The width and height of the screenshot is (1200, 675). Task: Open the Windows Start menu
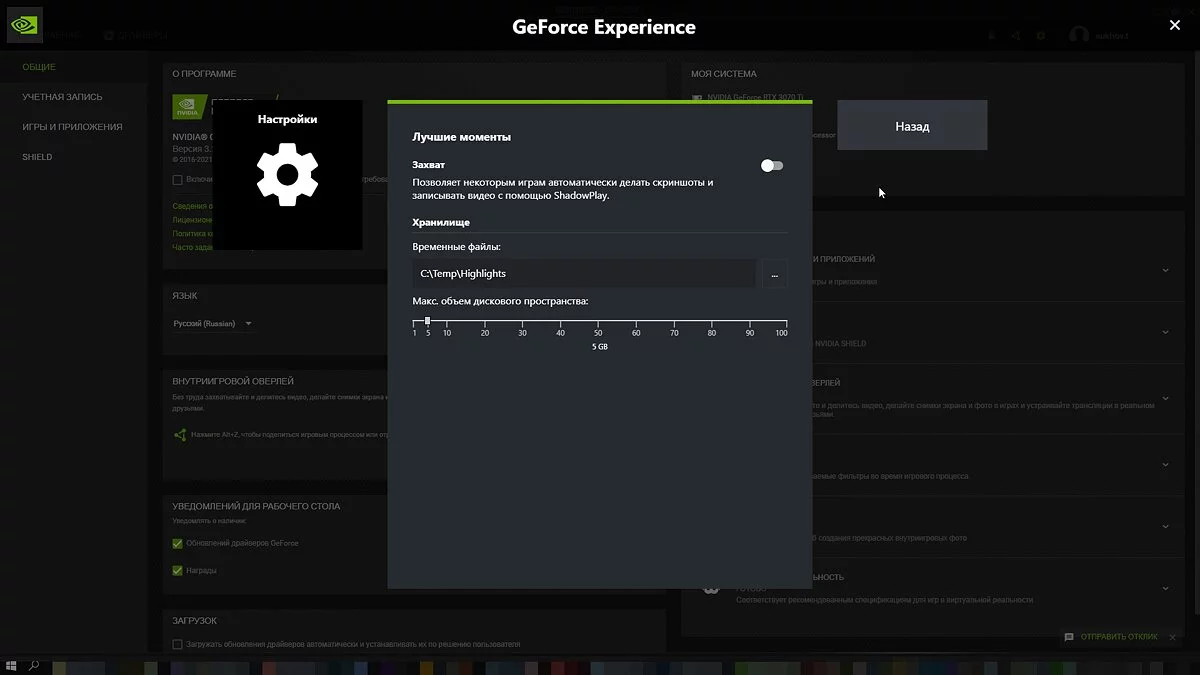[12, 666]
